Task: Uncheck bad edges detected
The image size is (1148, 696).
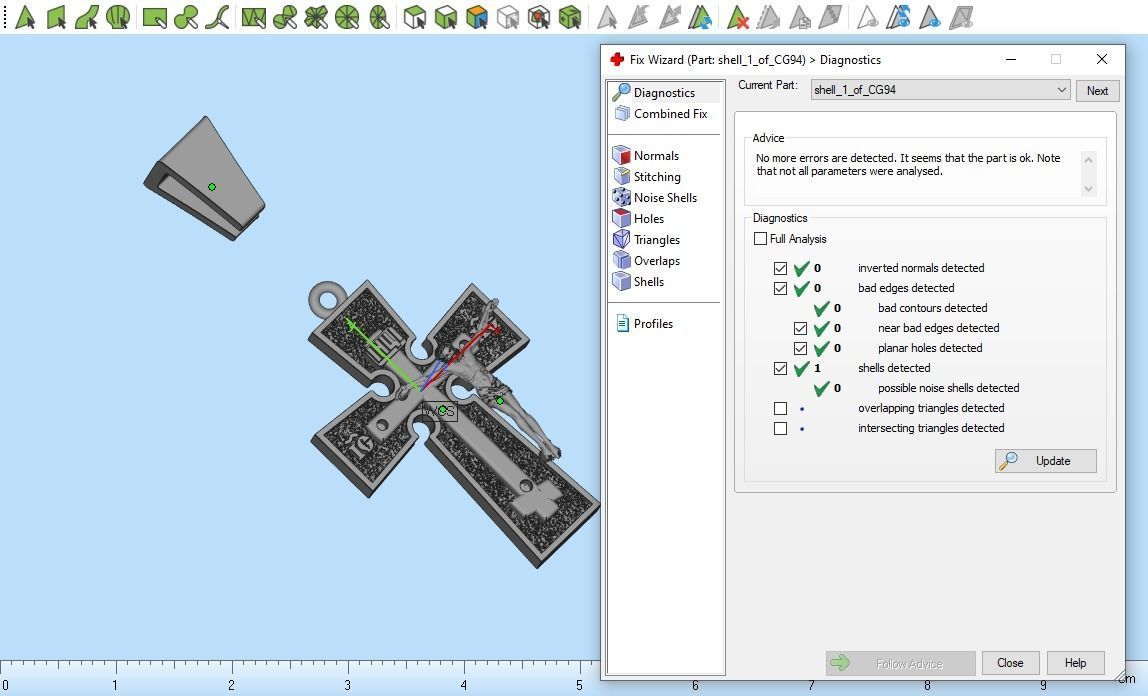Action: coord(780,288)
